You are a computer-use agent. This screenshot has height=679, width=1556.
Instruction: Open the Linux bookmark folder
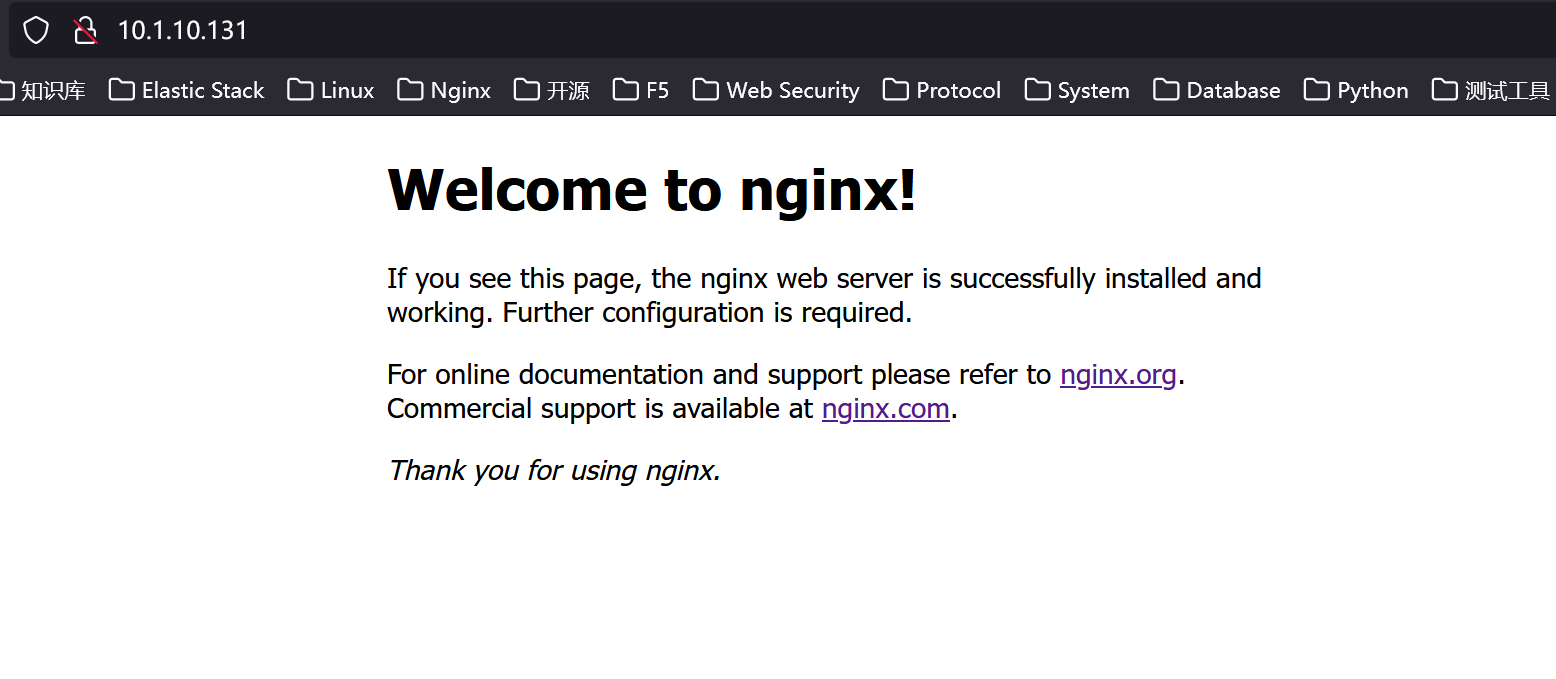(330, 90)
